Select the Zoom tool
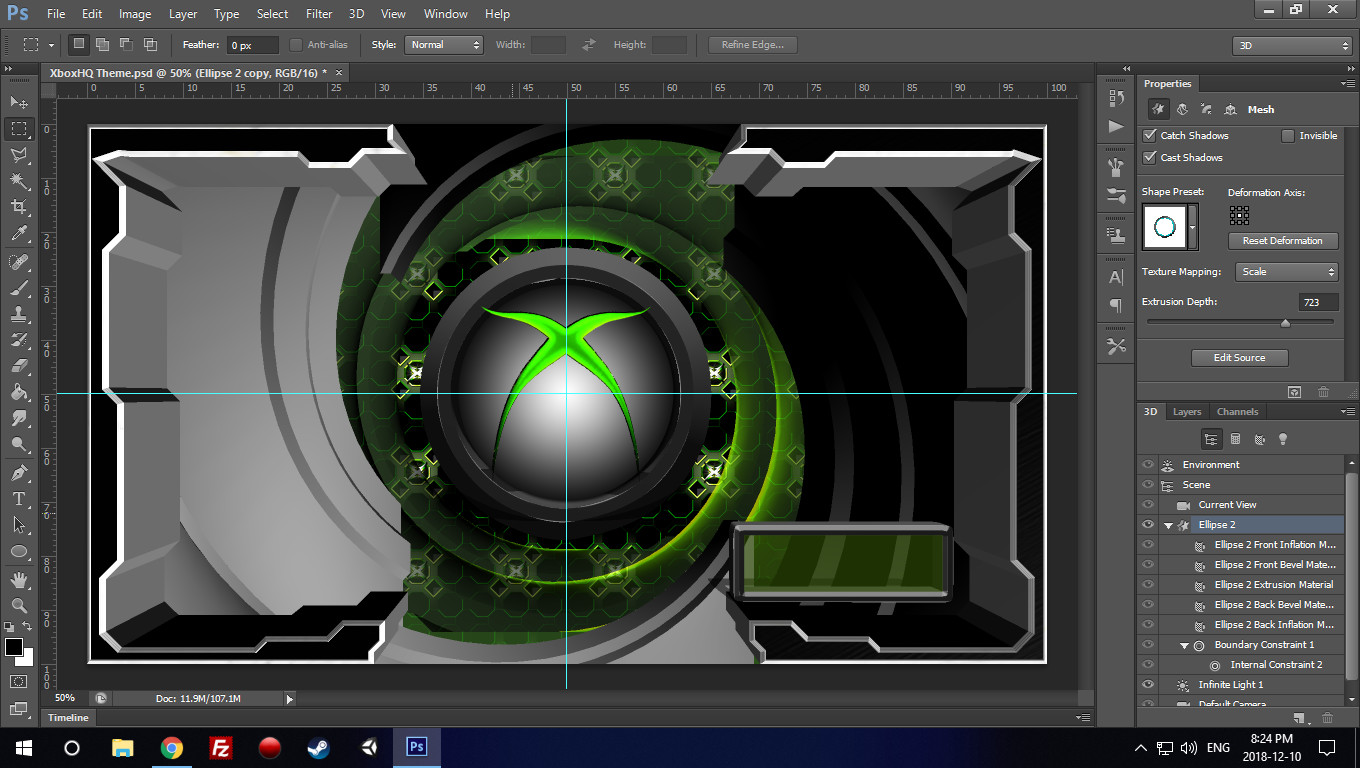This screenshot has width=1360, height=768. (x=19, y=605)
